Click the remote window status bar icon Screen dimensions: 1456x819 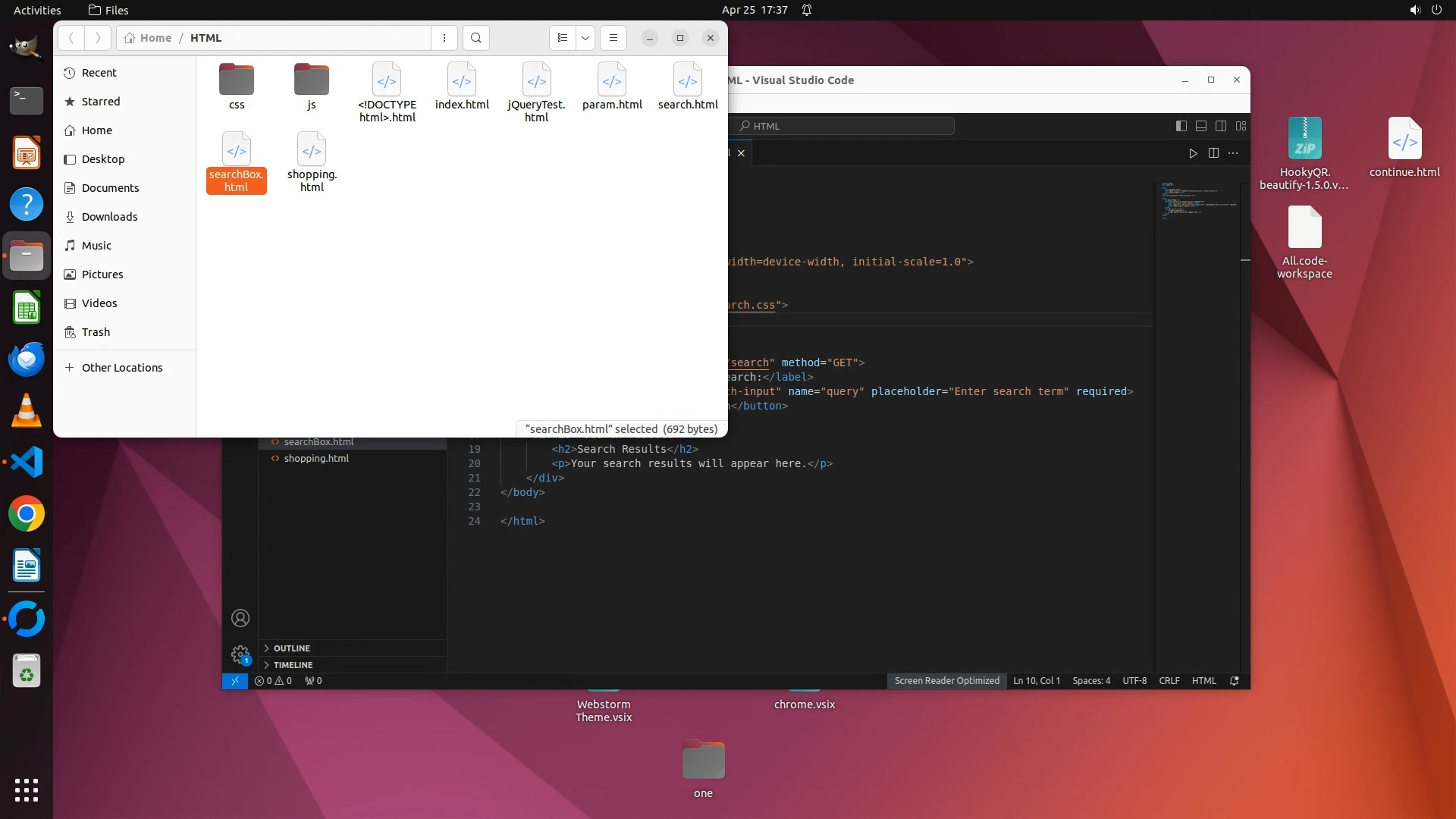click(235, 681)
